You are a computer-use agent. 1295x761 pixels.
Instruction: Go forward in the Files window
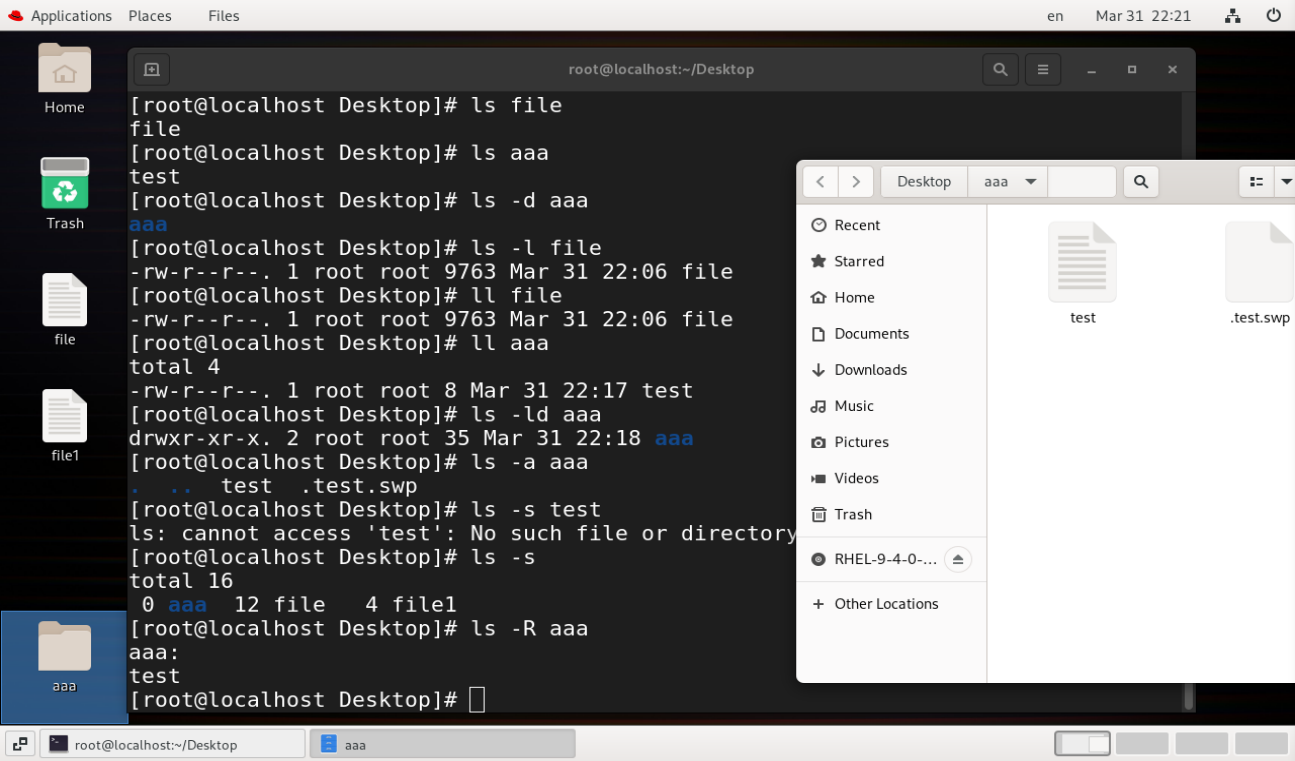856,182
